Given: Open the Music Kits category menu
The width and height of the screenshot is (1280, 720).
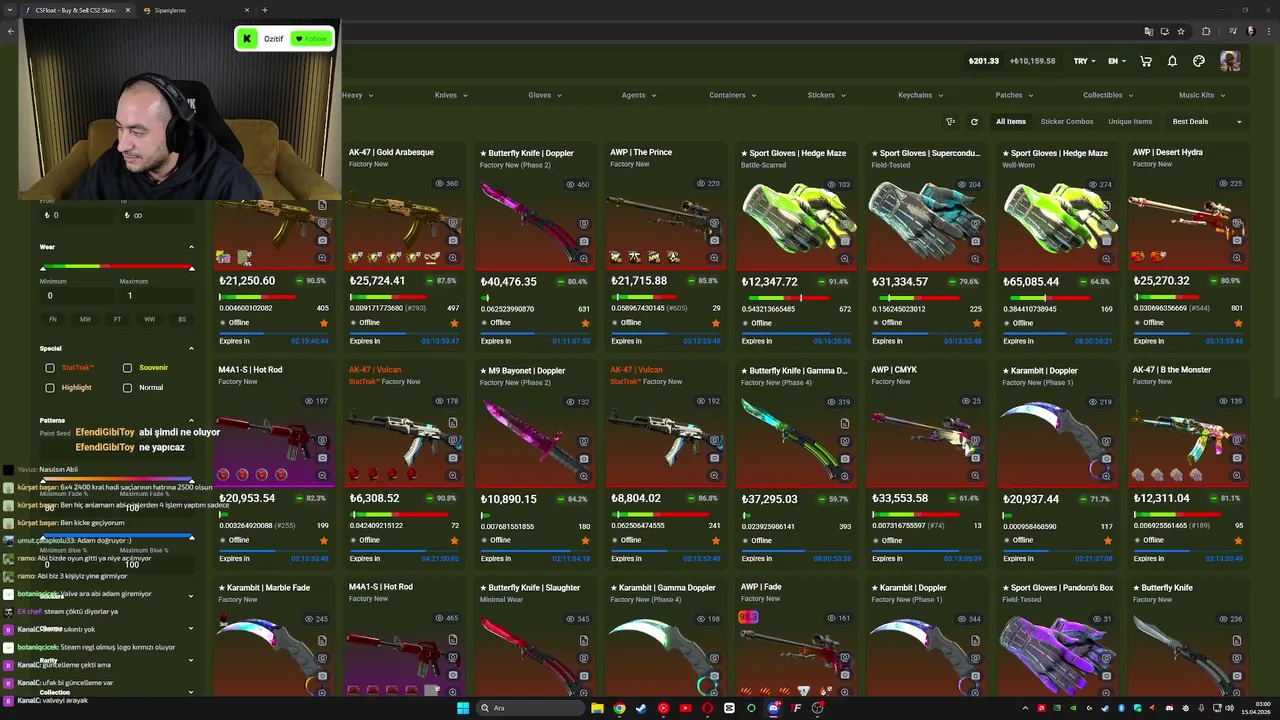Looking at the screenshot, I should (1202, 95).
